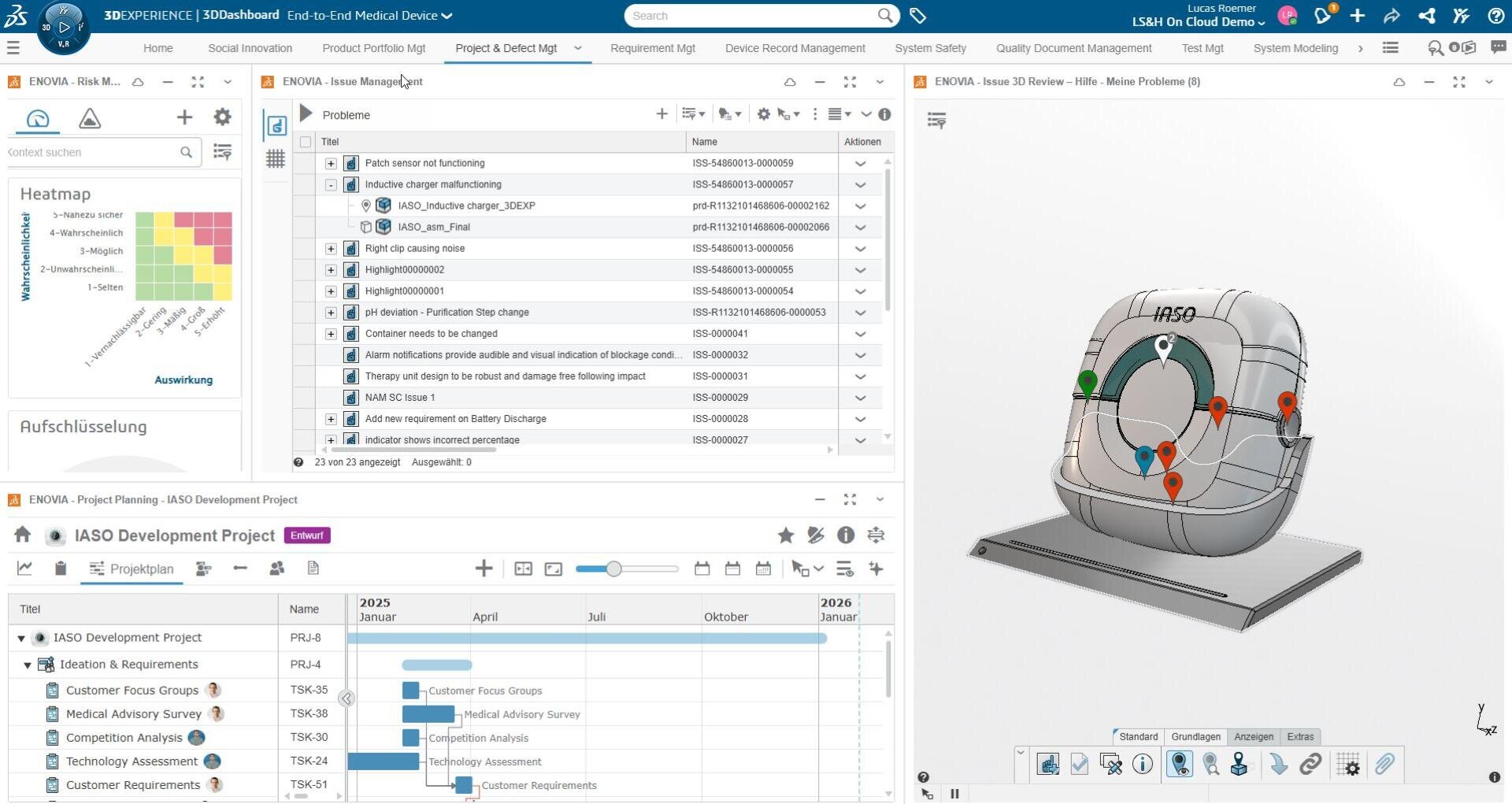Expand Container needs to be changed row
1512x804 pixels.
(331, 334)
